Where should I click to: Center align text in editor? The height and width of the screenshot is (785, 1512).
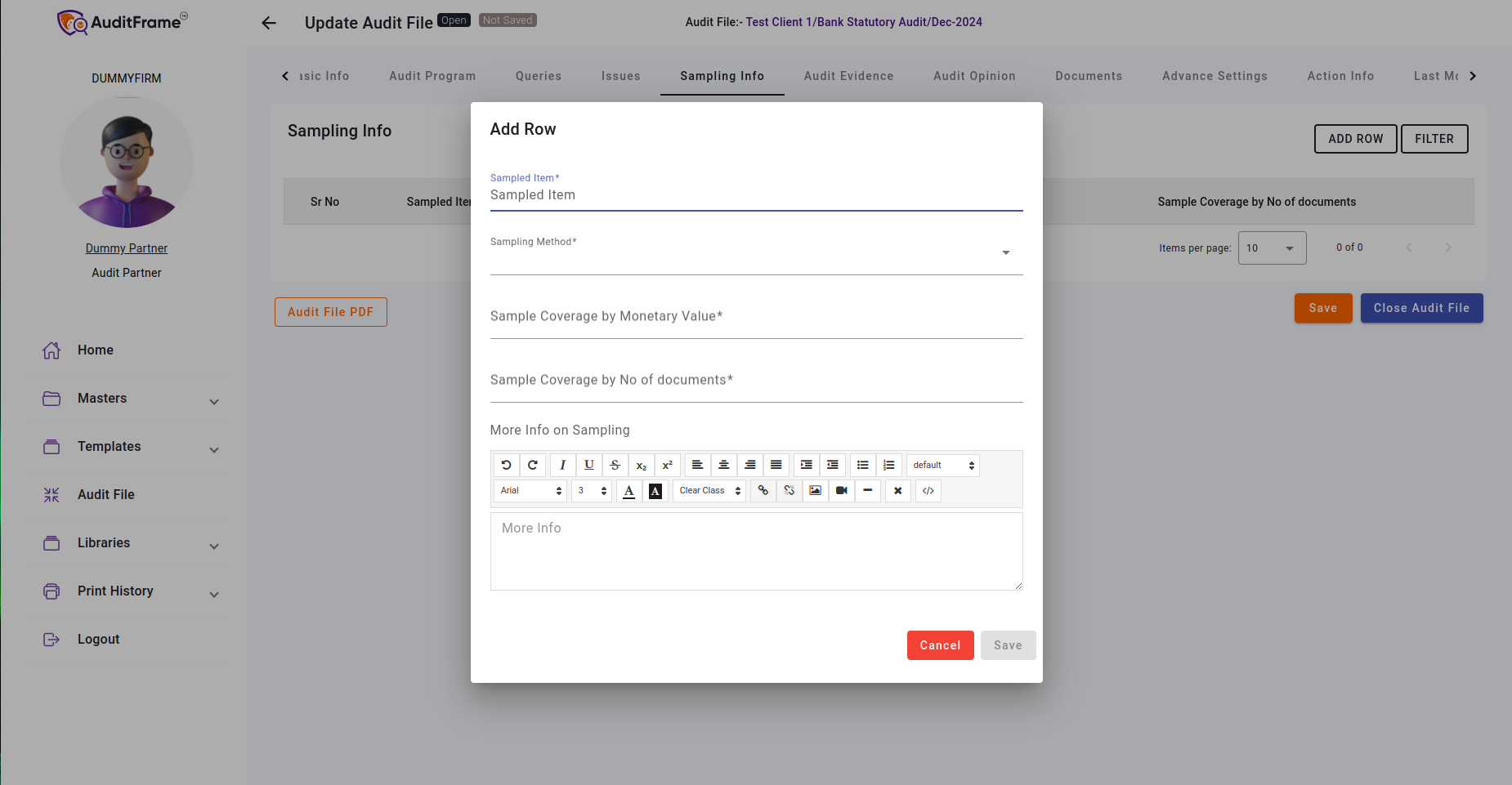[723, 465]
